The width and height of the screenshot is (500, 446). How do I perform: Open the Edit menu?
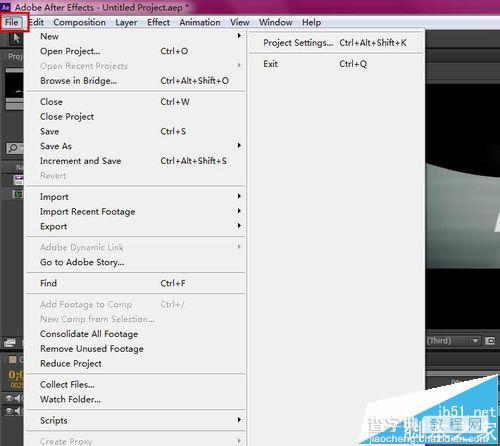[37, 22]
